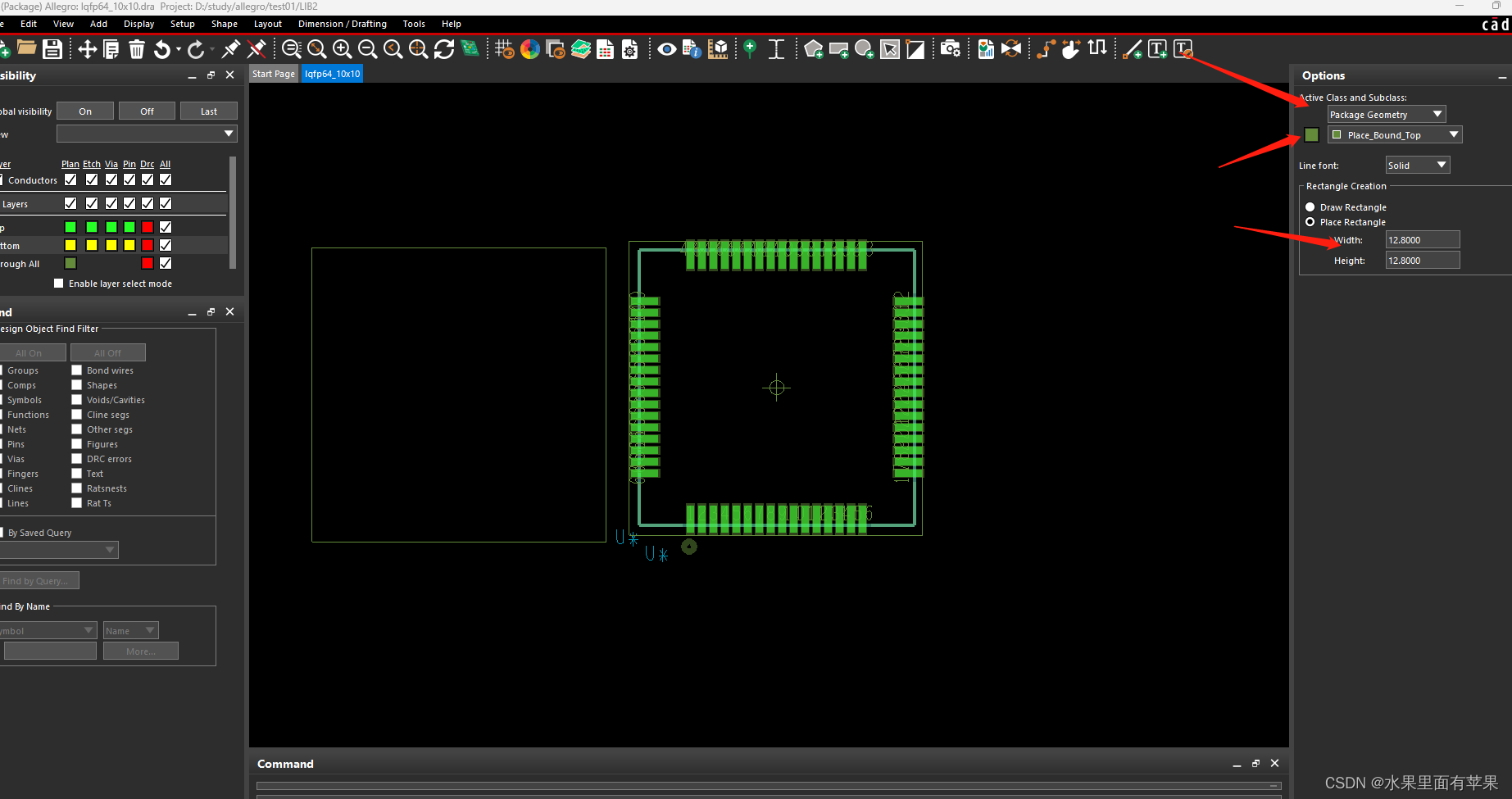
Task: Click the Add Text tool icon
Action: coord(1157,49)
